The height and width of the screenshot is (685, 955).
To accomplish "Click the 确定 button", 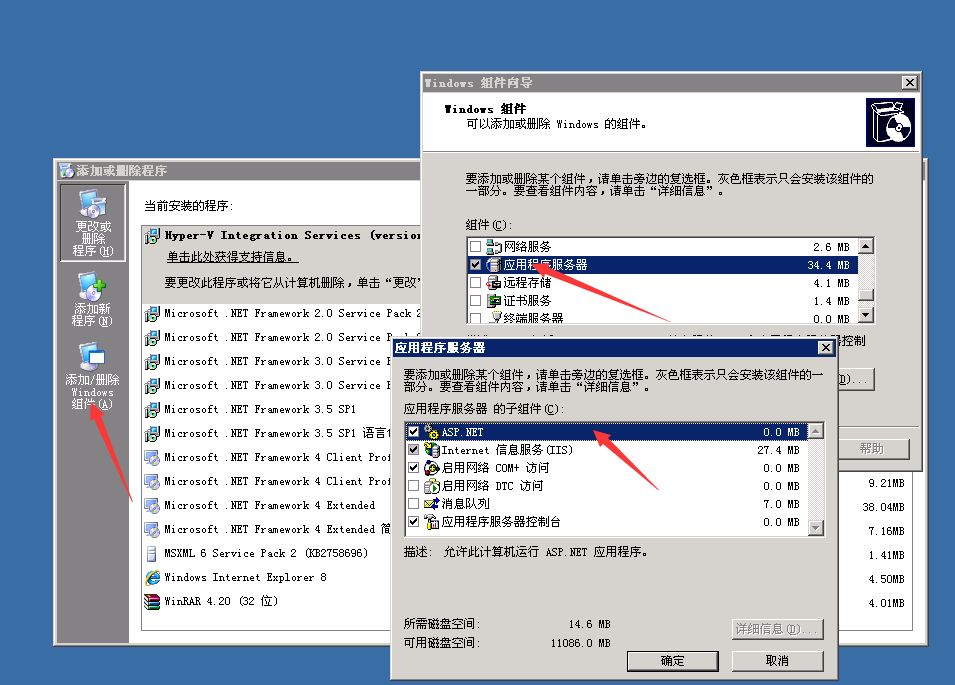I will pyautogui.click(x=673, y=661).
